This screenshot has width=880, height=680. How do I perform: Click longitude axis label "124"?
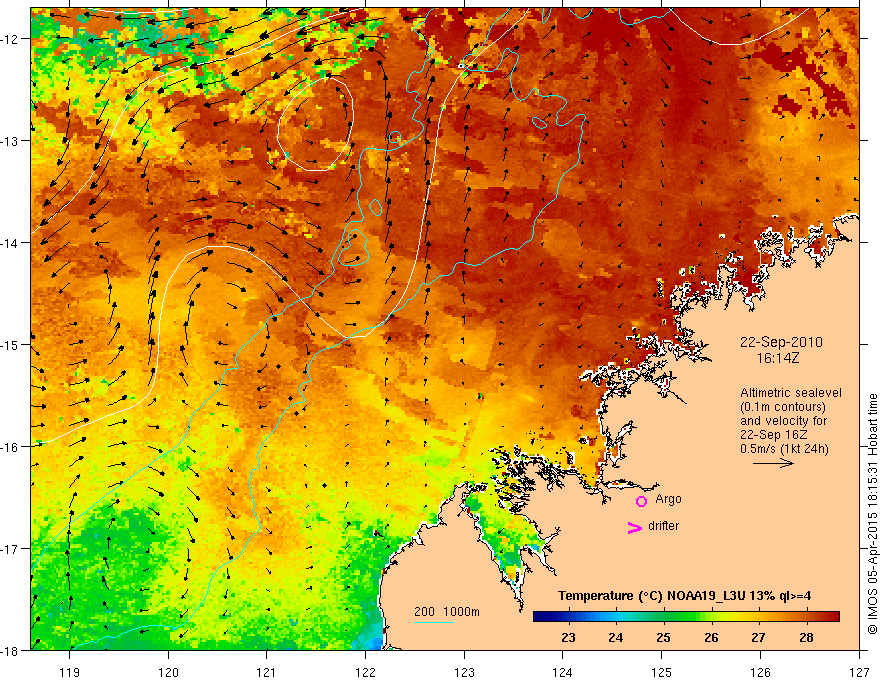tap(563, 672)
